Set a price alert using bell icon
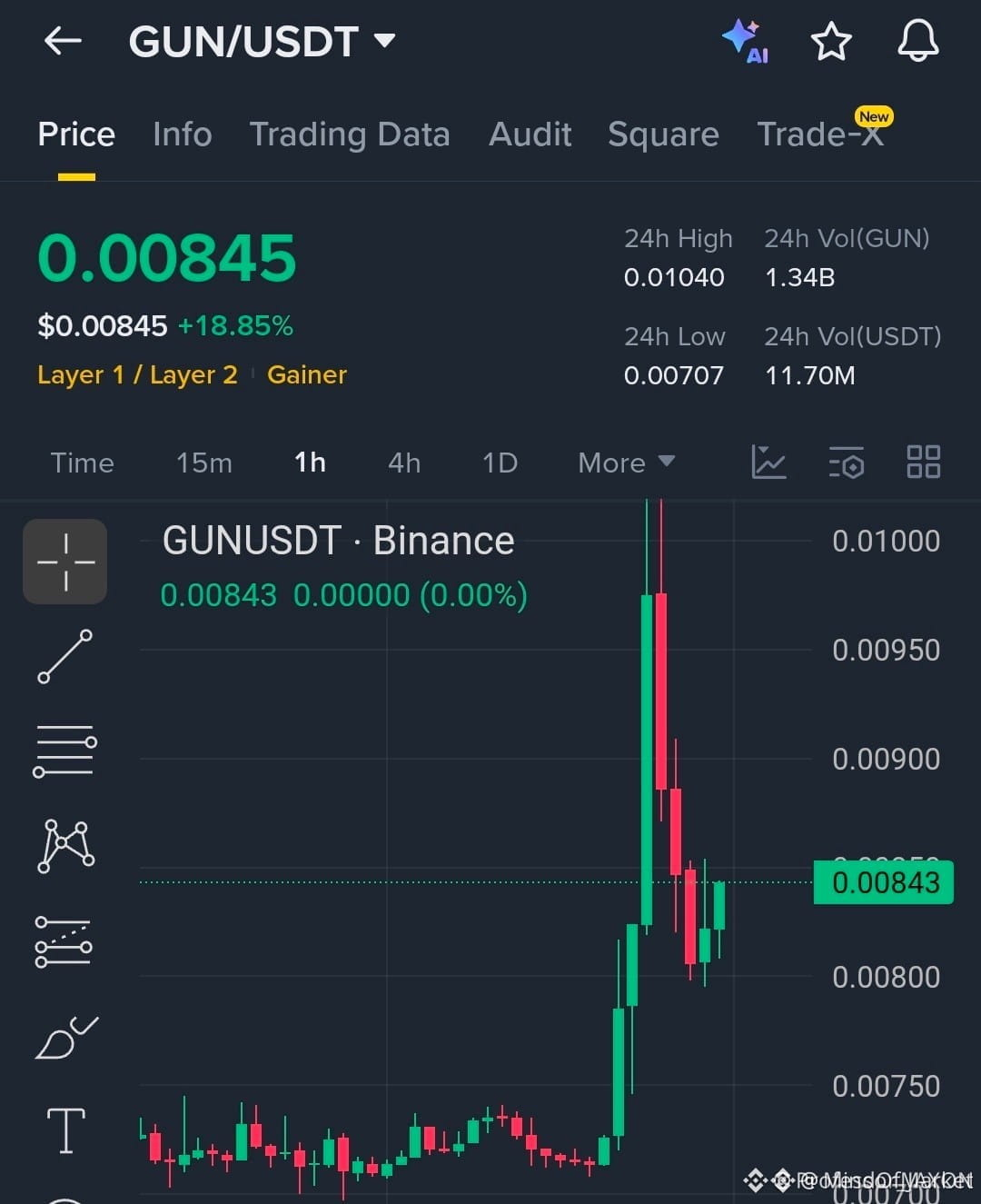This screenshot has height=1204, width=981. click(x=918, y=41)
